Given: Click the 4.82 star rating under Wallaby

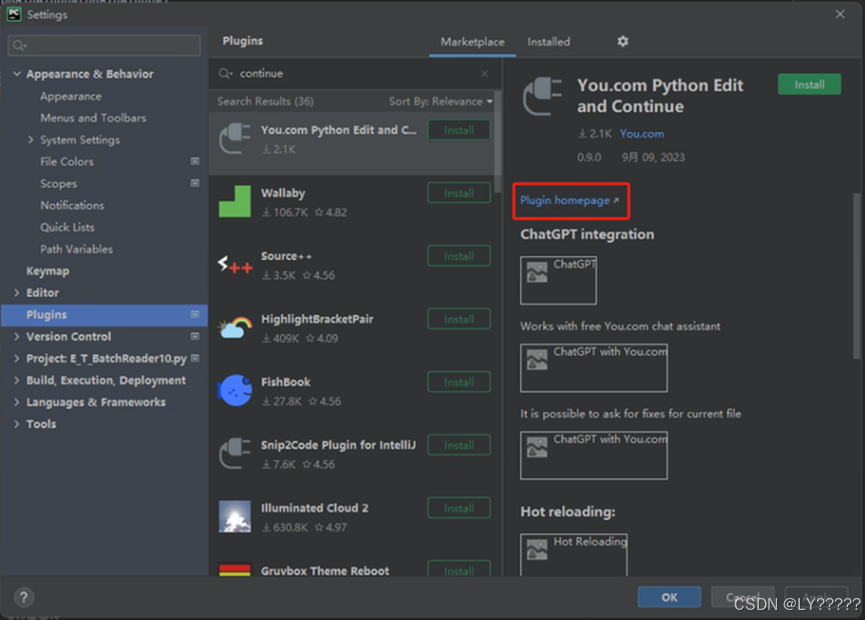Looking at the screenshot, I should point(330,212).
